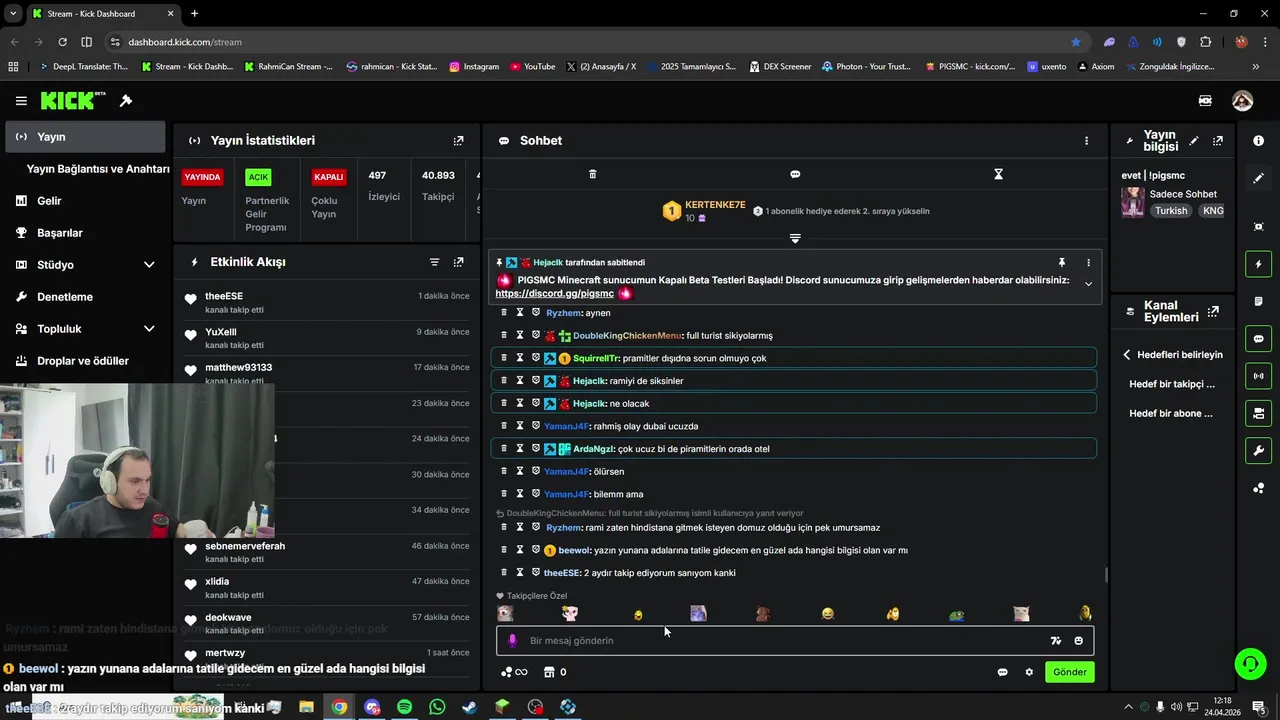Screen dimensions: 1280x720
Task: Expand the pinned message chevron
Action: [1088, 284]
